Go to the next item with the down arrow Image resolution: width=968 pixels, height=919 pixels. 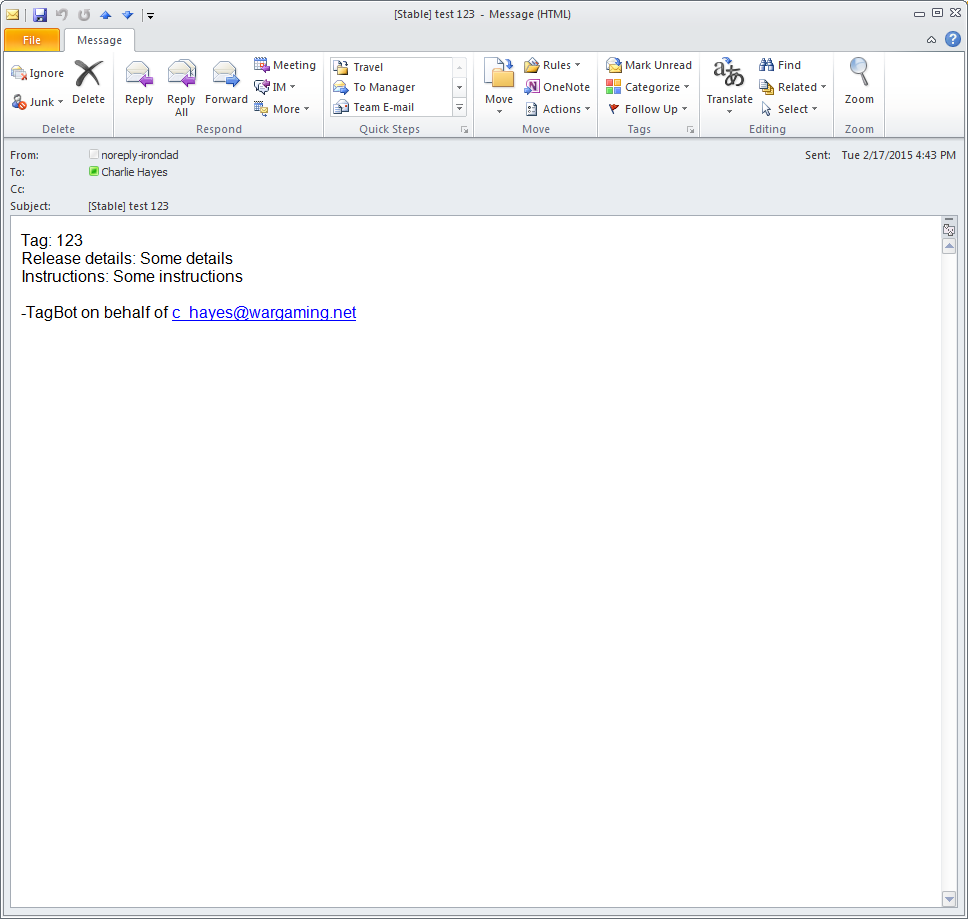point(128,14)
